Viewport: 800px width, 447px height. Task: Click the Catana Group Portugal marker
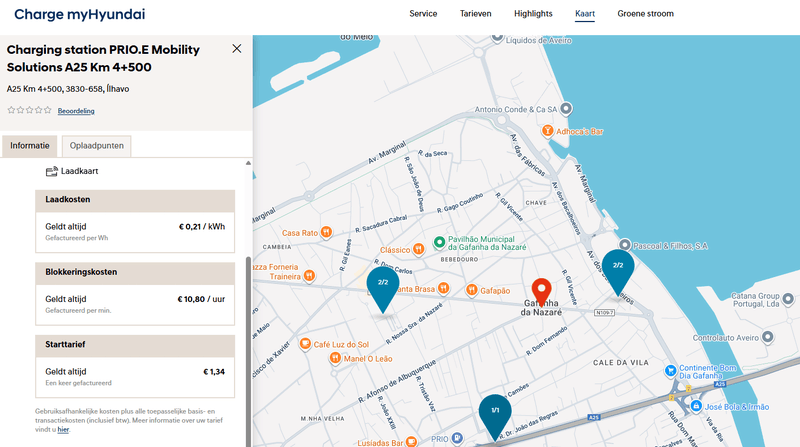coord(788,299)
